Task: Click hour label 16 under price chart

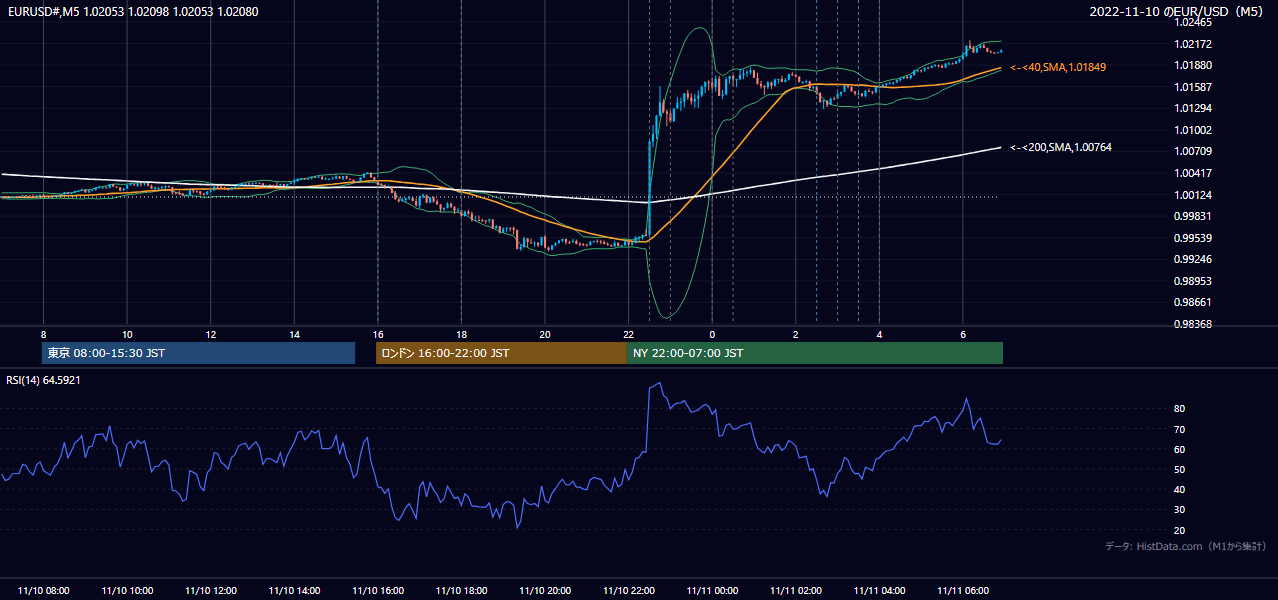Action: 378,334
